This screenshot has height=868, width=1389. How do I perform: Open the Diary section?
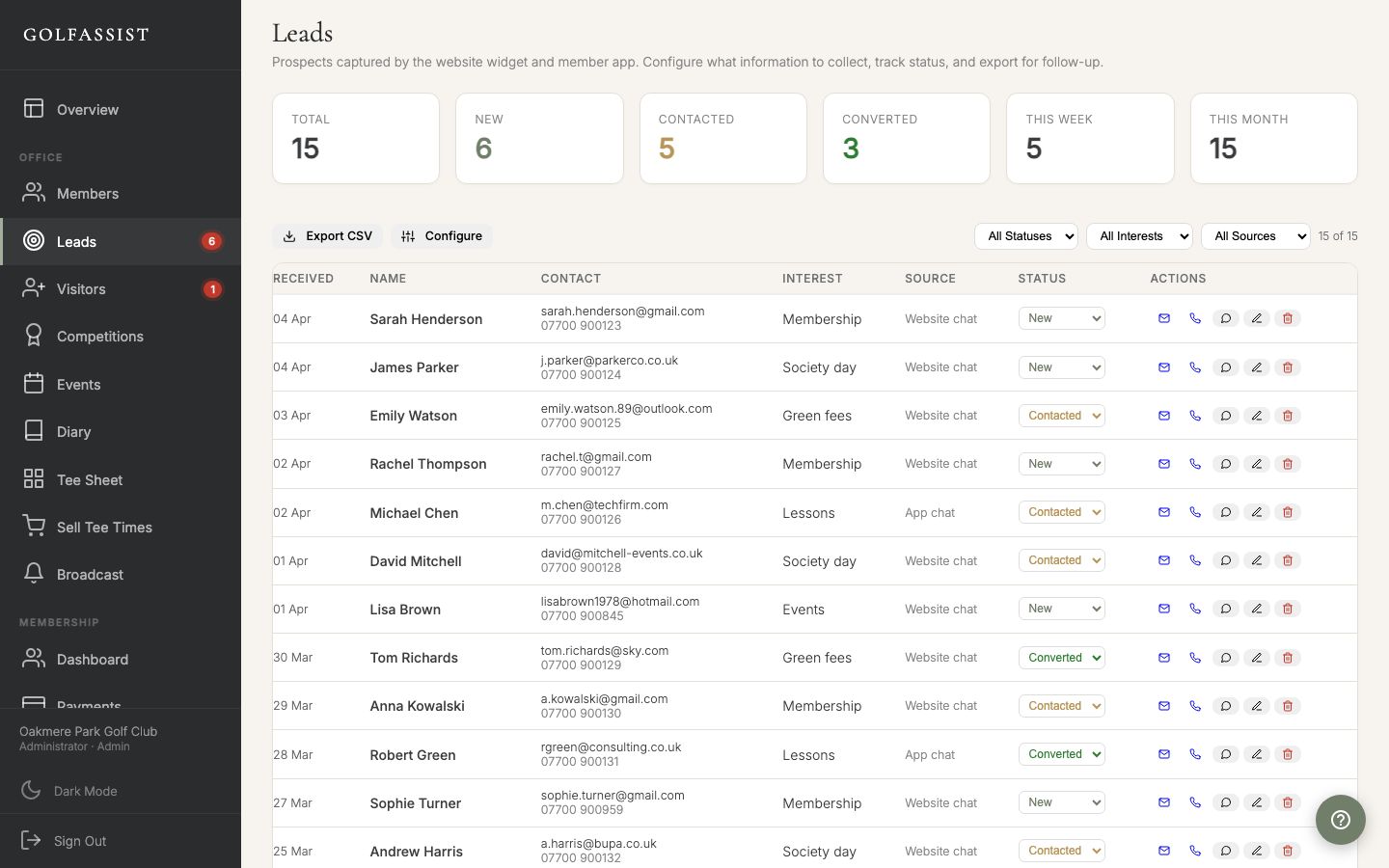72,431
